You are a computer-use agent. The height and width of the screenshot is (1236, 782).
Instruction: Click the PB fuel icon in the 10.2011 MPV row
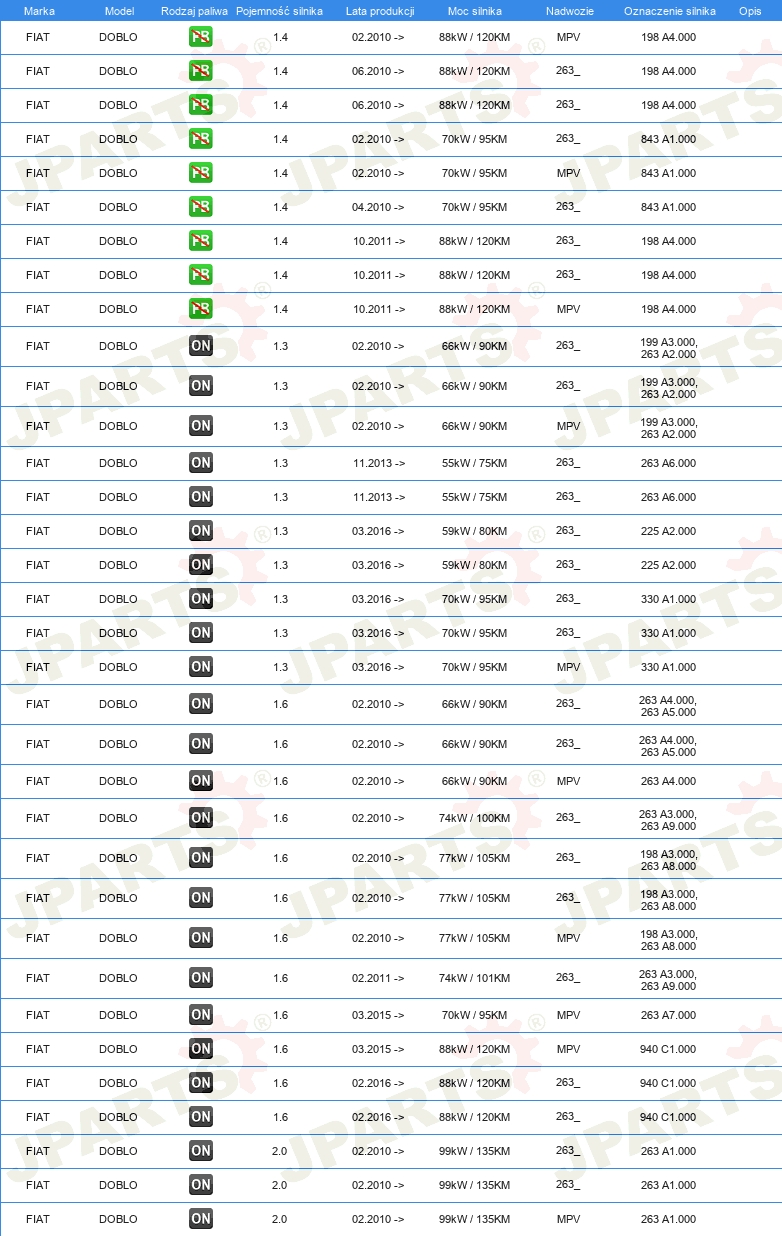pyautogui.click(x=200, y=309)
